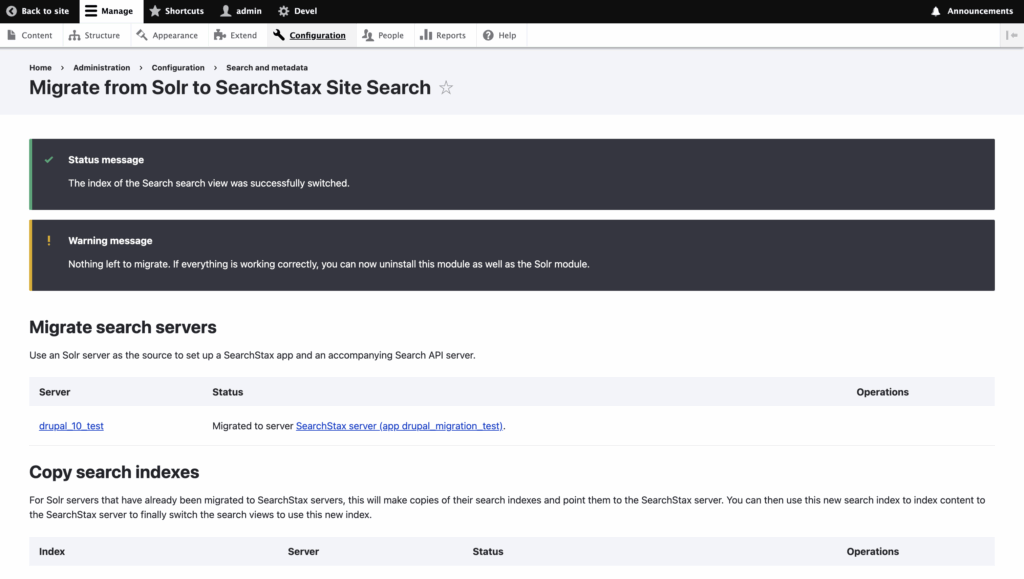Open the Extend modules page
The width and height of the screenshot is (1024, 579).
tap(236, 35)
